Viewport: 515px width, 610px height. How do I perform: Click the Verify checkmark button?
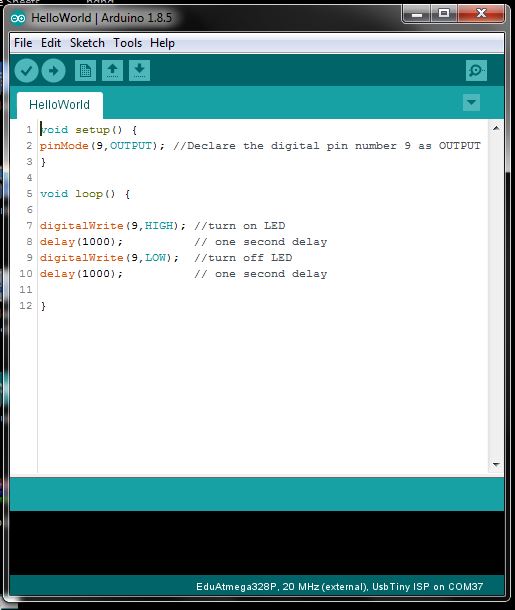(26, 70)
